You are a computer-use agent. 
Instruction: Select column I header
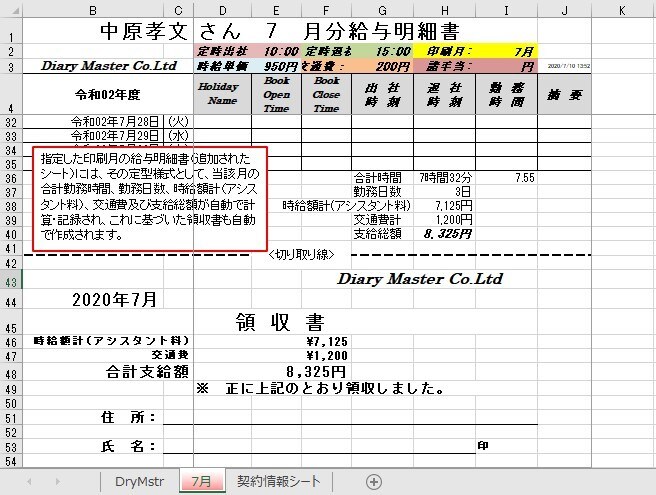click(x=506, y=10)
